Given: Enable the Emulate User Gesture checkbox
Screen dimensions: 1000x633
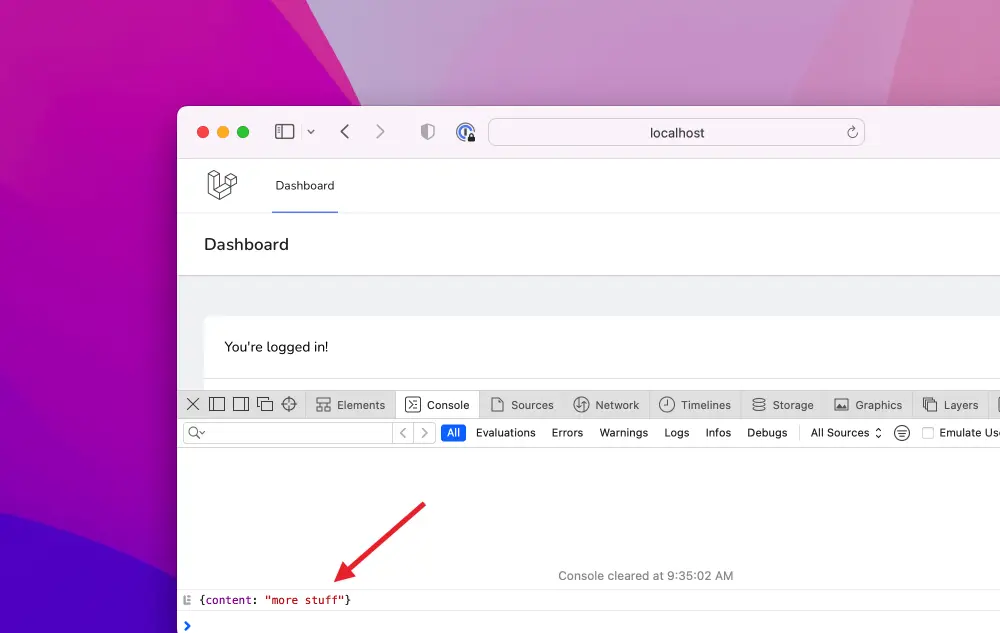Looking at the screenshot, I should [928, 433].
